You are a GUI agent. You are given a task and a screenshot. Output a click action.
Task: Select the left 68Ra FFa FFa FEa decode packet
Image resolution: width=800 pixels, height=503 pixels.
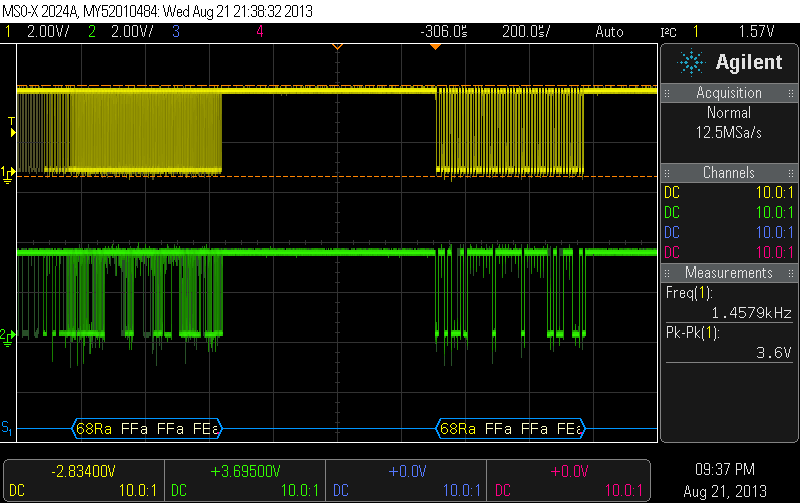pyautogui.click(x=147, y=429)
